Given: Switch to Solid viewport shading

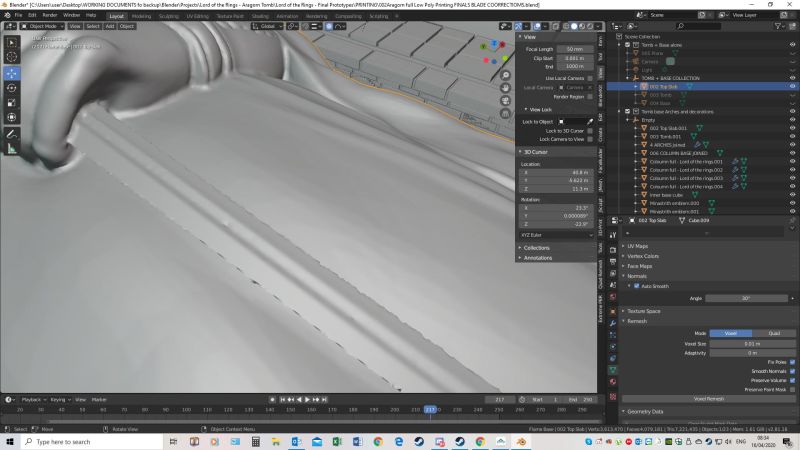Looking at the screenshot, I should (574, 26).
